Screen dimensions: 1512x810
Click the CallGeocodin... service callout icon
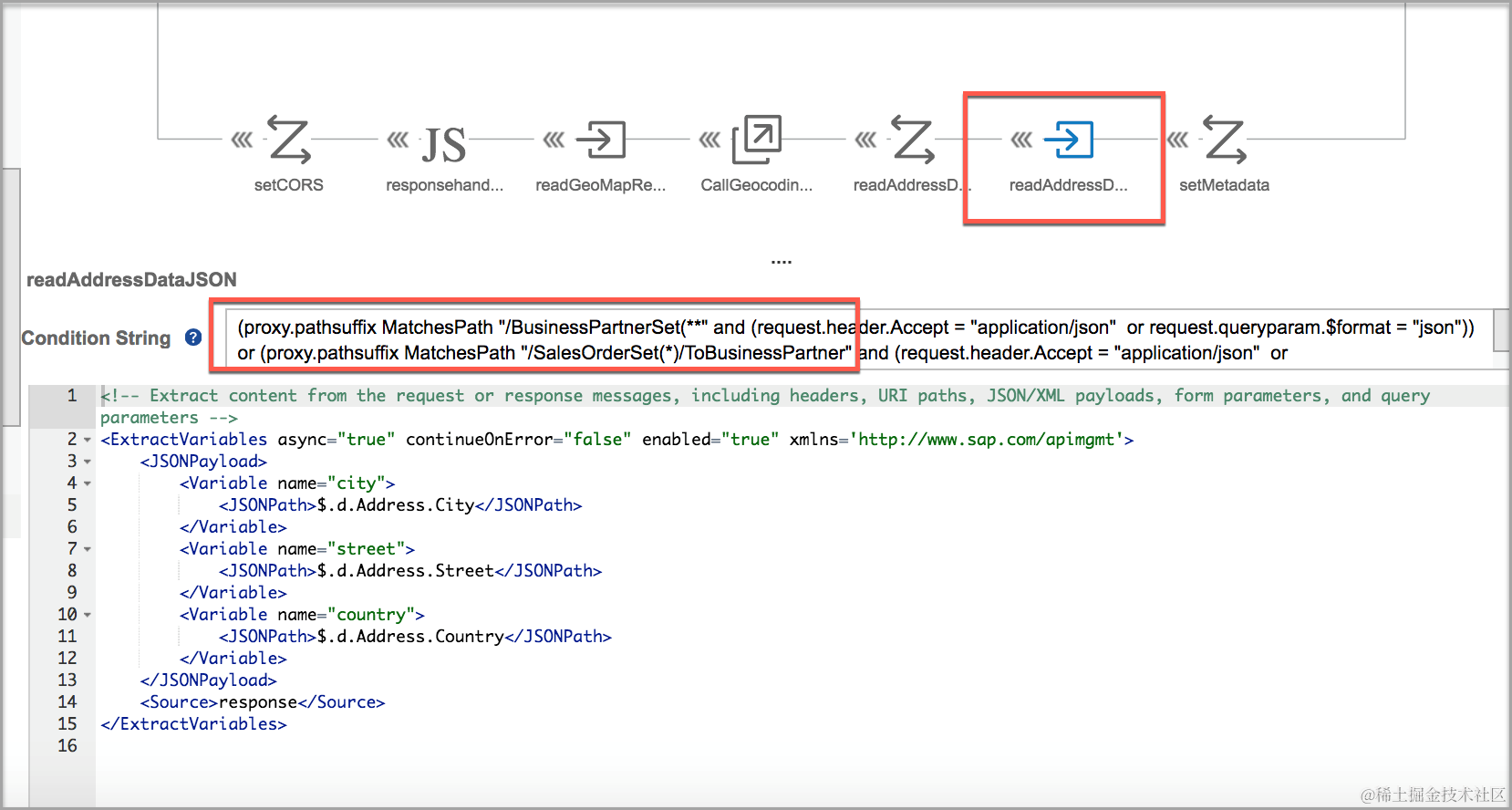[757, 140]
